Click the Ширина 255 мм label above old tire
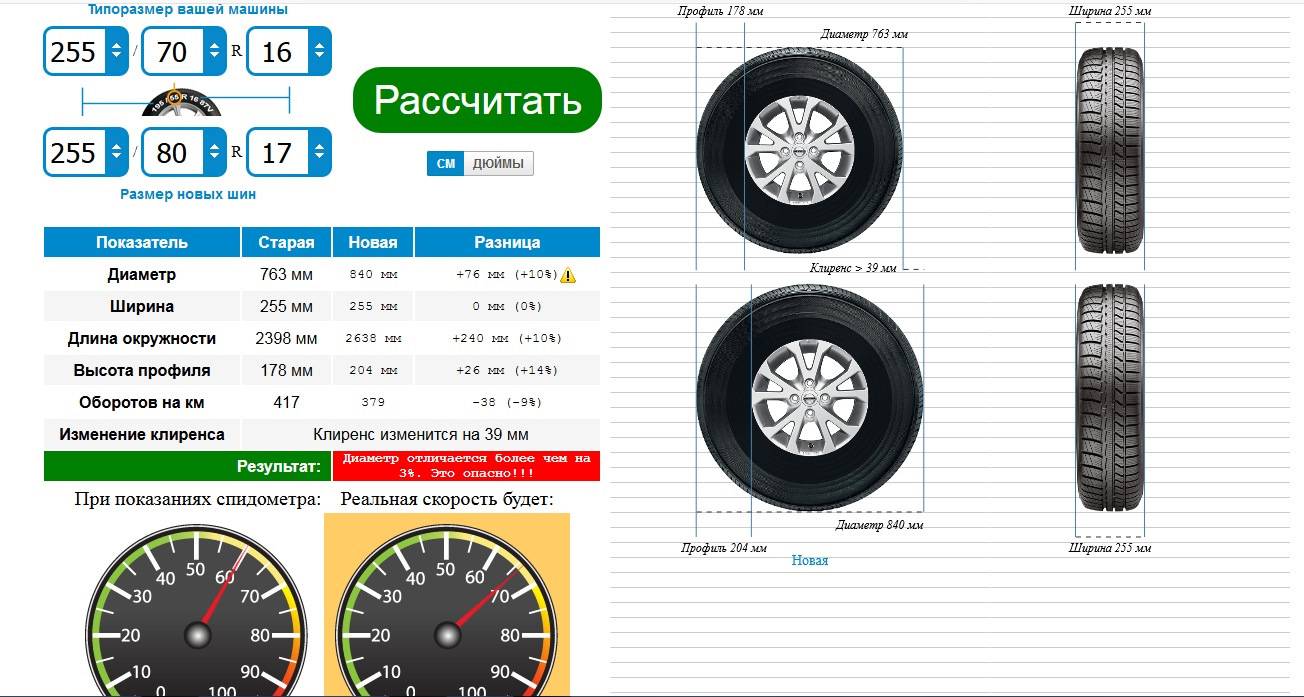 [x=1110, y=11]
